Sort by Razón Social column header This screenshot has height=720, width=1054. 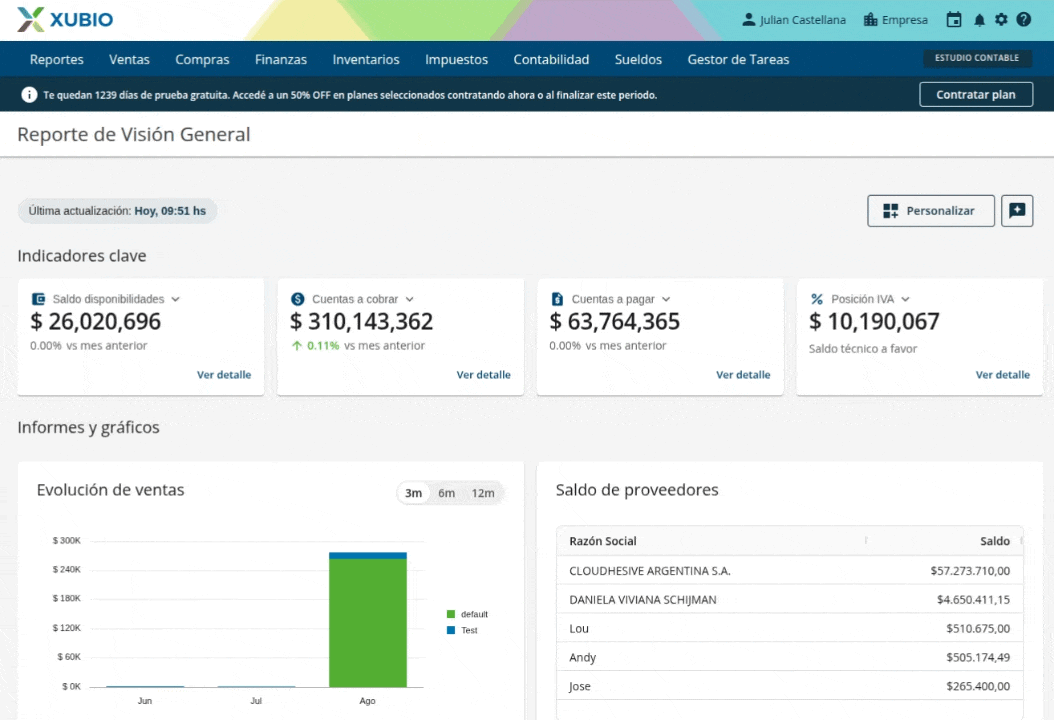point(602,541)
